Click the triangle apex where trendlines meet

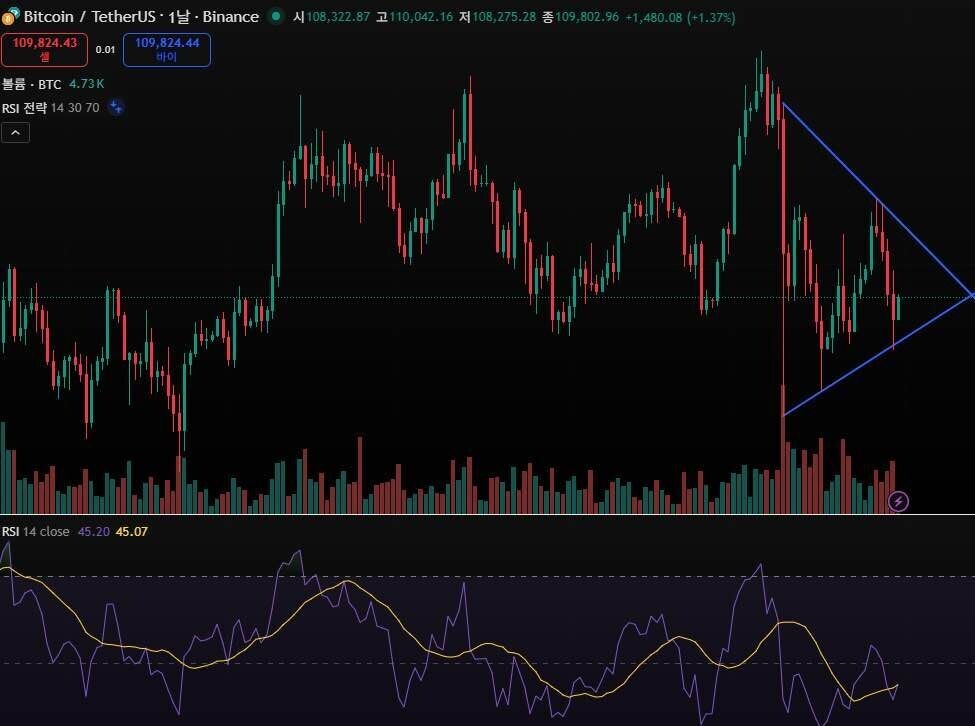(971, 295)
